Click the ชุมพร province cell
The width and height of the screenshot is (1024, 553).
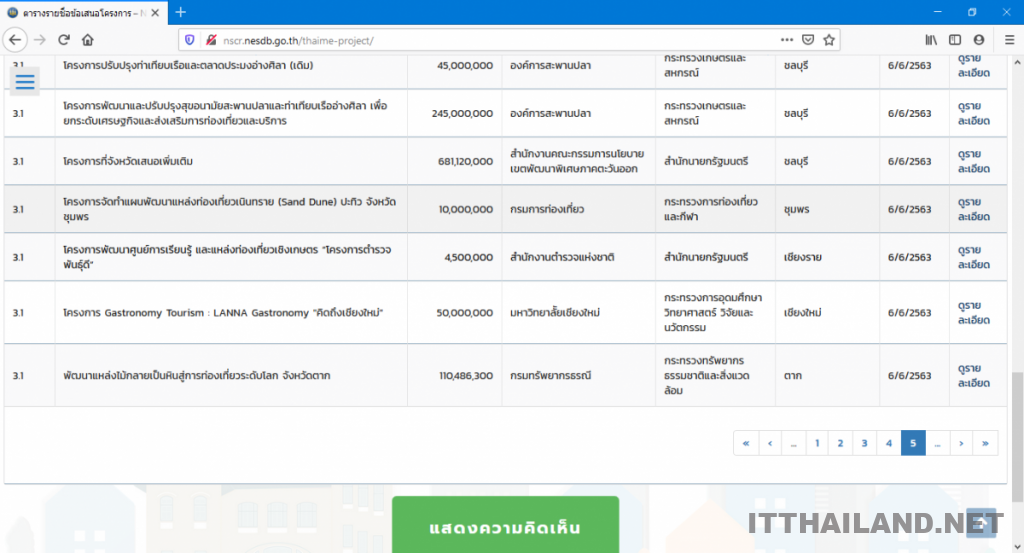coord(827,209)
